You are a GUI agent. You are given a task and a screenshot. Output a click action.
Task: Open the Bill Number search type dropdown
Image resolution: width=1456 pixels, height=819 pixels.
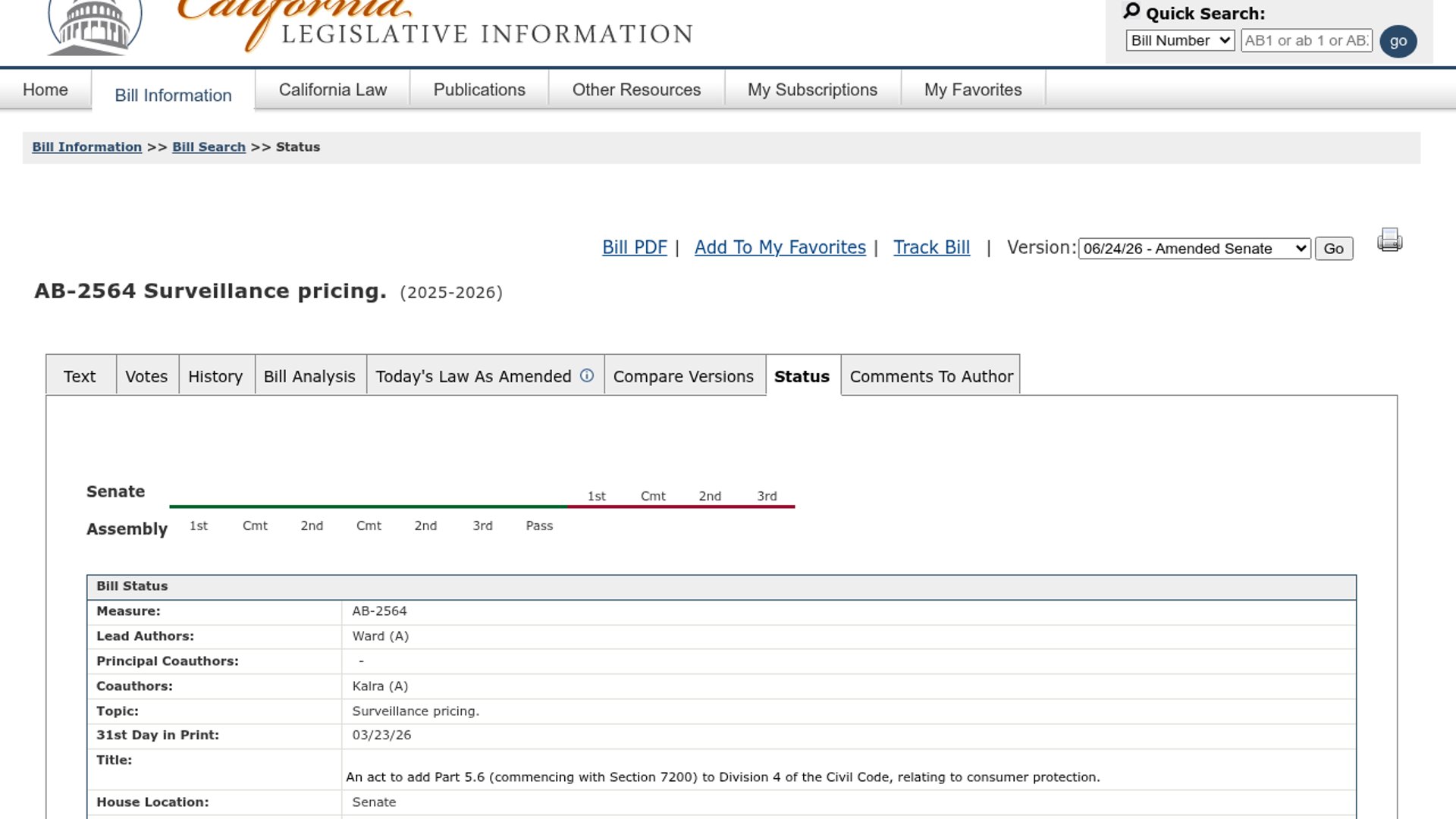[1181, 40]
